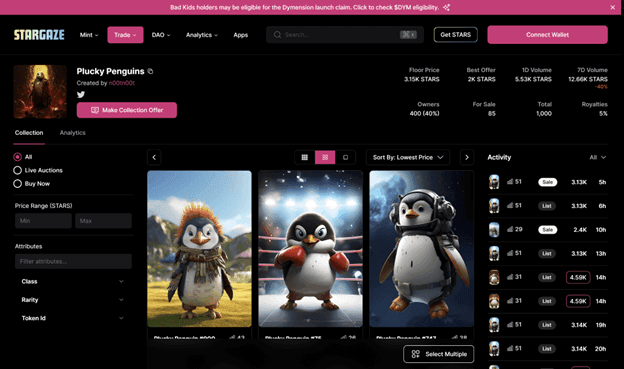Expand the Rarity attribute filter
The image size is (624, 369).
(x=72, y=300)
